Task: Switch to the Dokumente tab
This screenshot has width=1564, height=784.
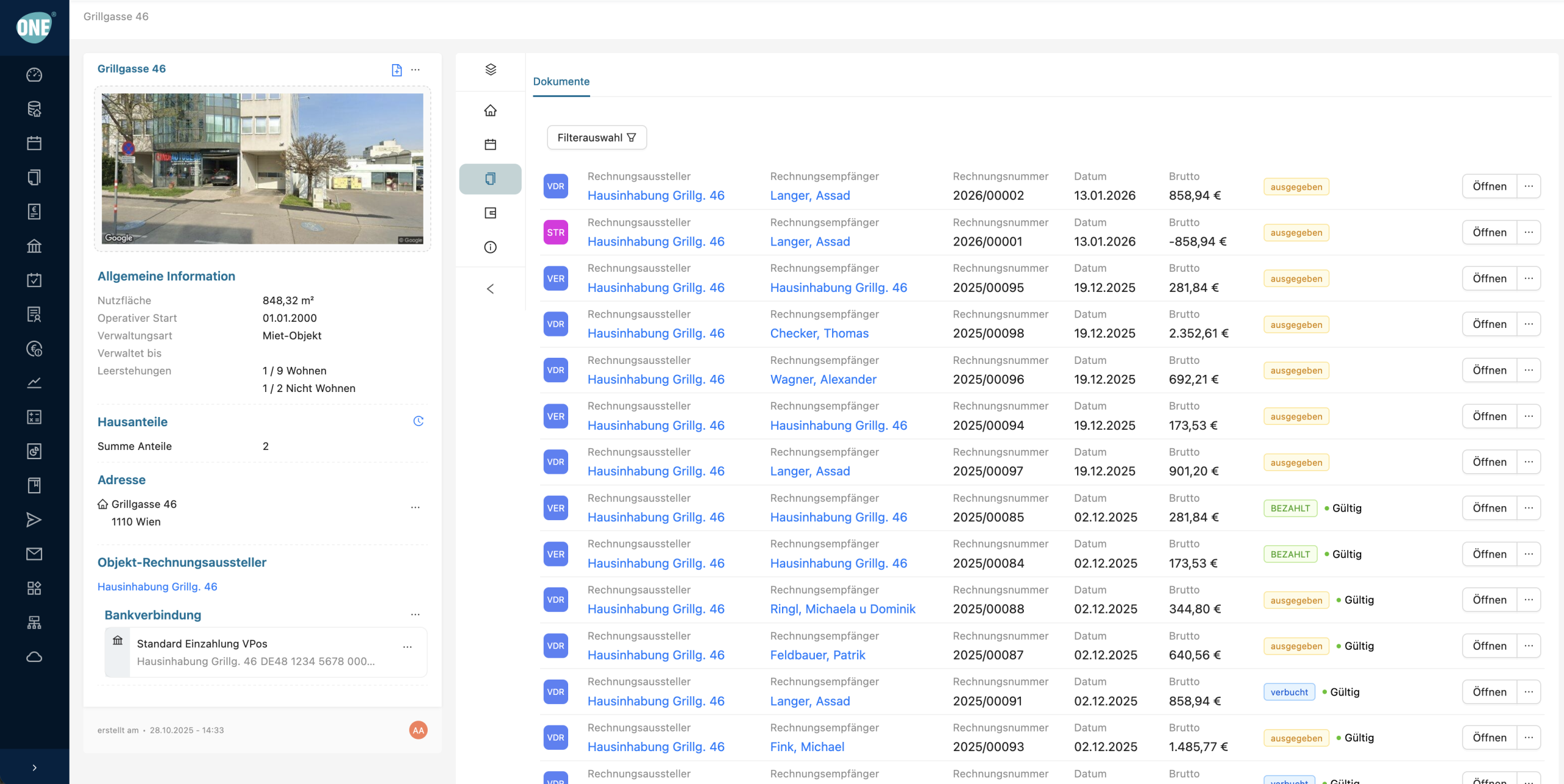Action: 561,82
